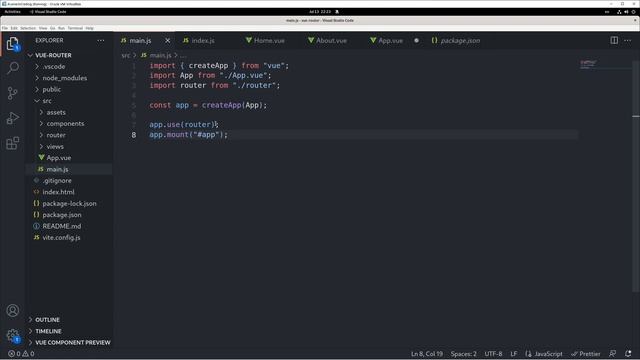Open App.vue in the file tree
This screenshot has height=360, width=640.
click(x=58, y=158)
